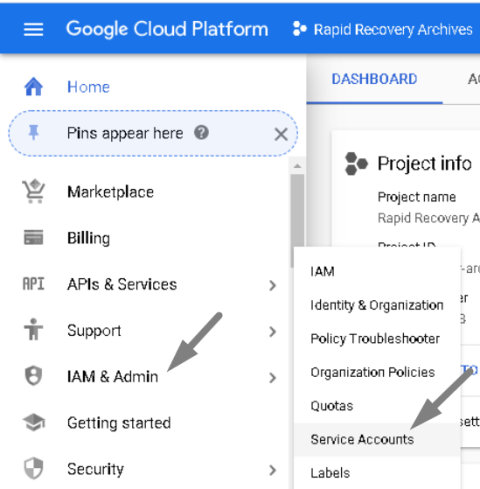Open the Support menu item
The image size is (480, 489).
click(94, 331)
